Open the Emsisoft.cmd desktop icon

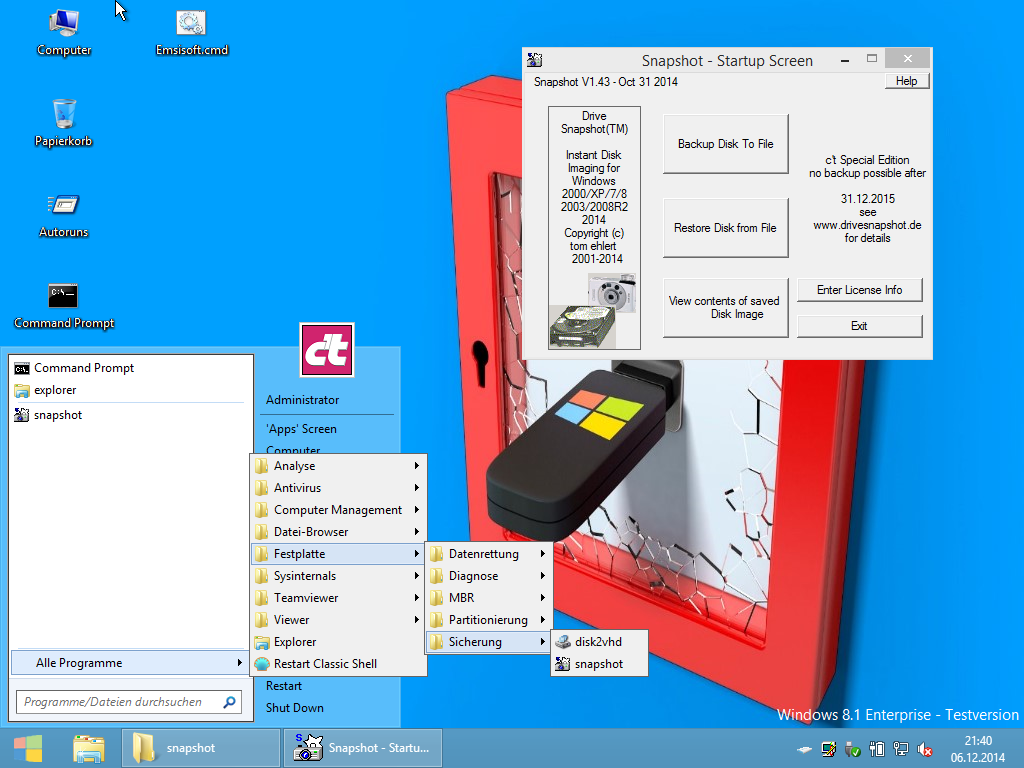point(191,25)
